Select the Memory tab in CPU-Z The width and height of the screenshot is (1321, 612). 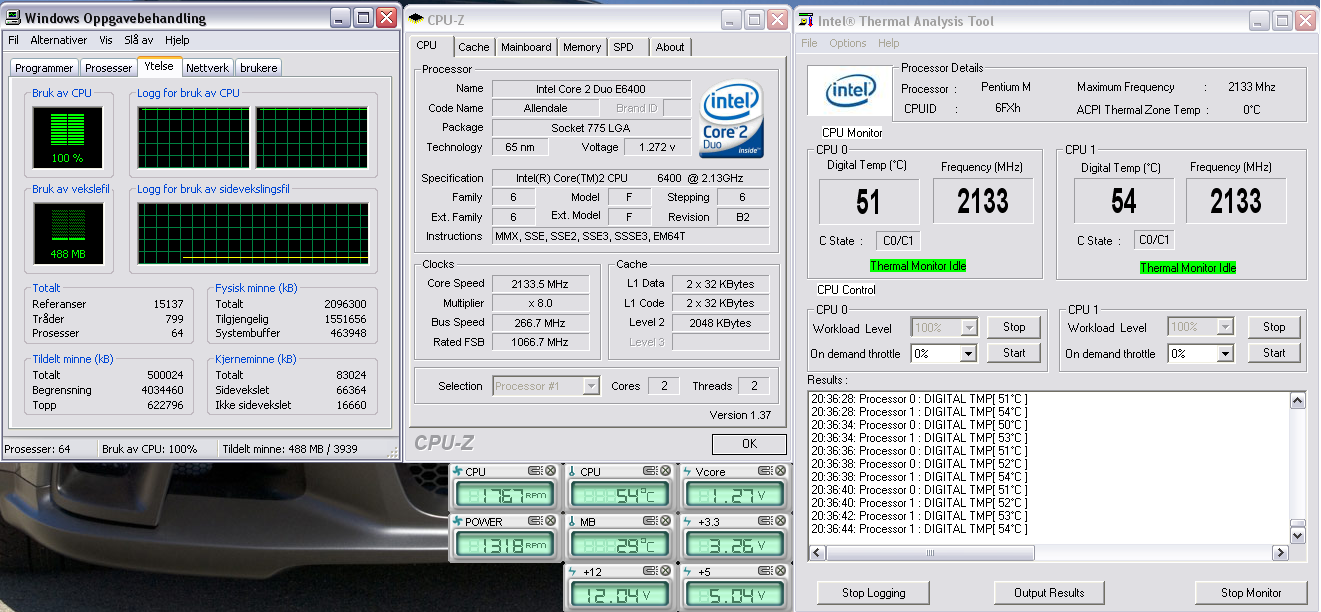click(x=582, y=47)
